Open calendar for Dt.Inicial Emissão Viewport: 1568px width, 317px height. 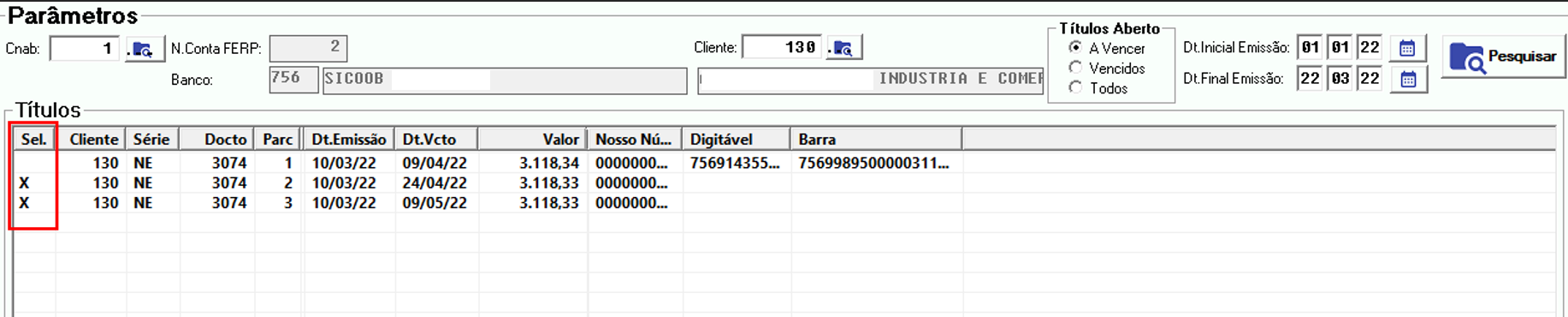pos(1407,48)
